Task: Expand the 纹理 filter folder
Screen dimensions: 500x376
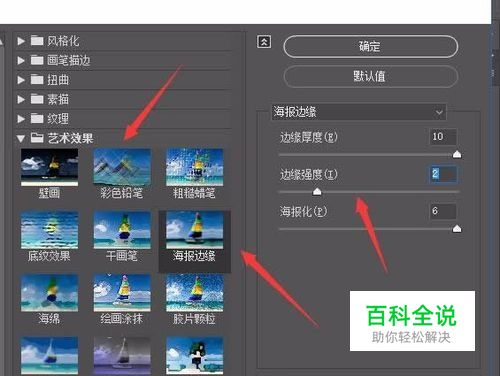Action: tap(21, 118)
